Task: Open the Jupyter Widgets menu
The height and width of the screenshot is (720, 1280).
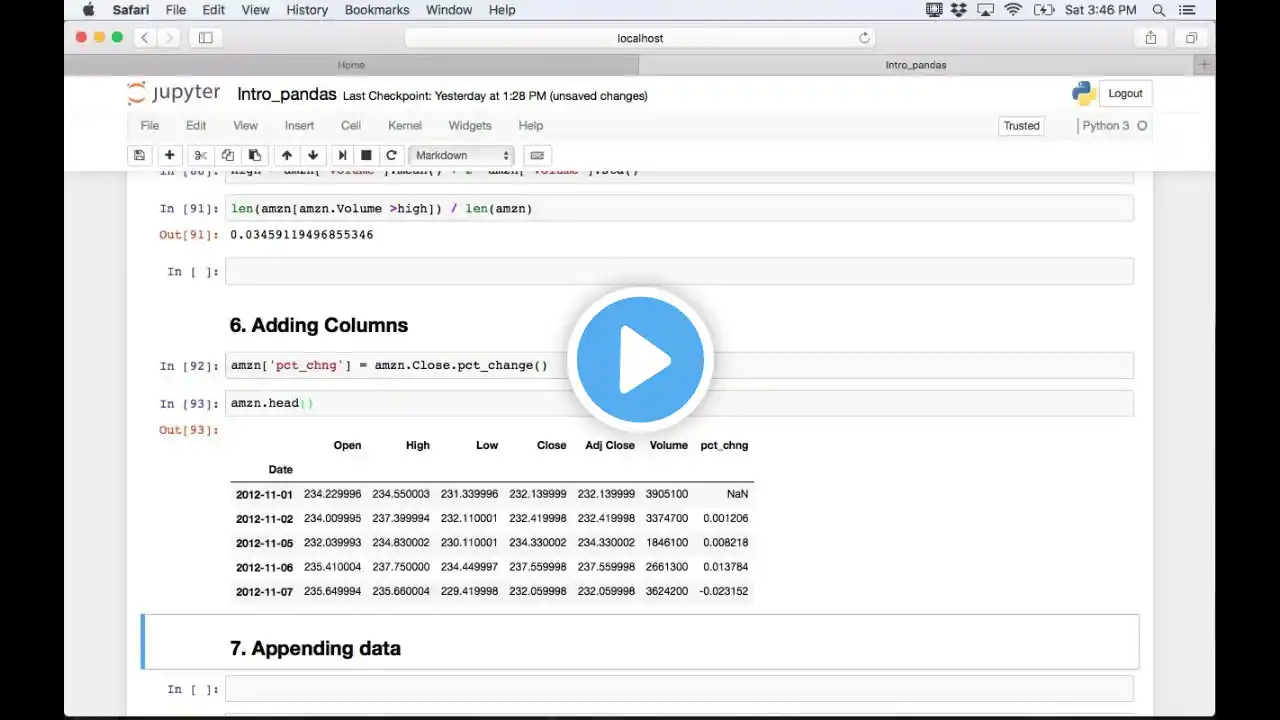Action: 470,126
